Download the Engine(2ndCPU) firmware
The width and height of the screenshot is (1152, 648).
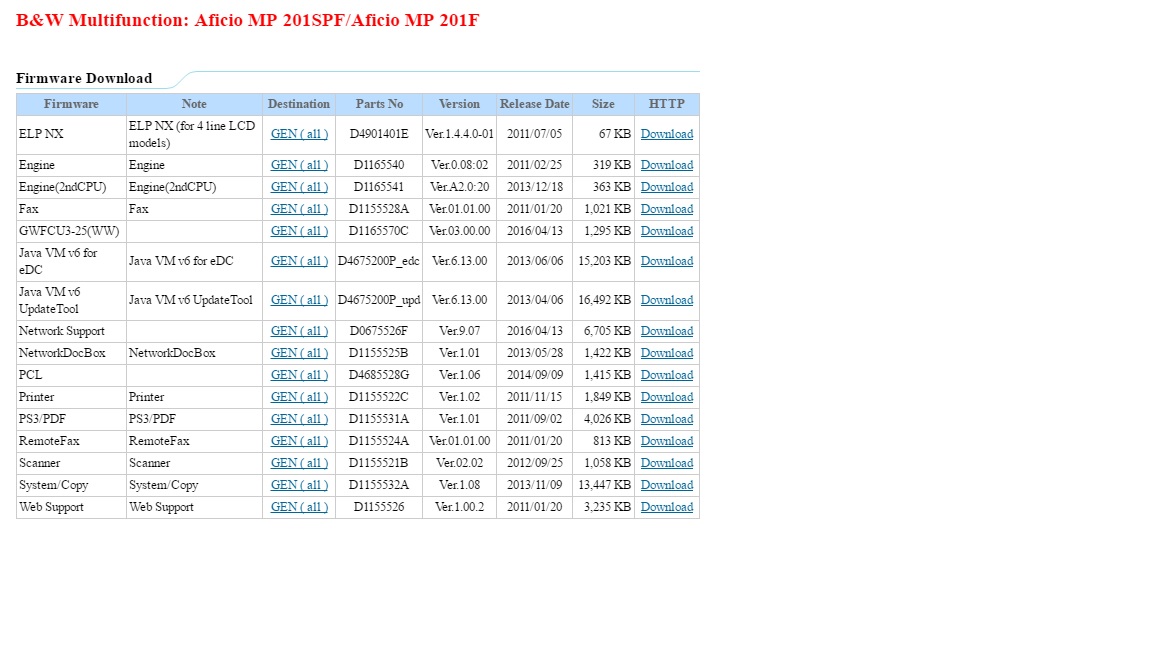point(666,187)
